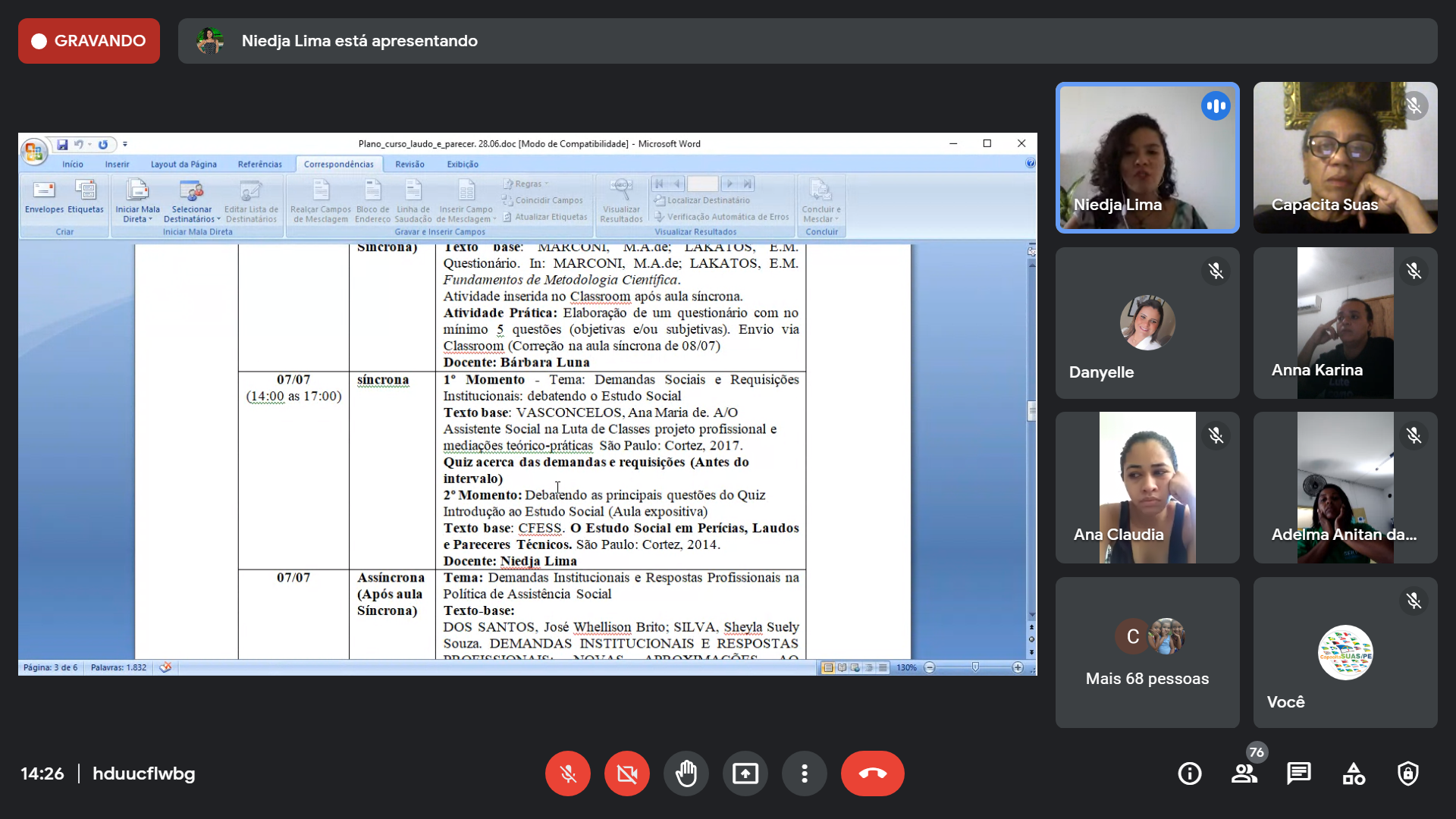Unmute the microphone button

[x=567, y=773]
